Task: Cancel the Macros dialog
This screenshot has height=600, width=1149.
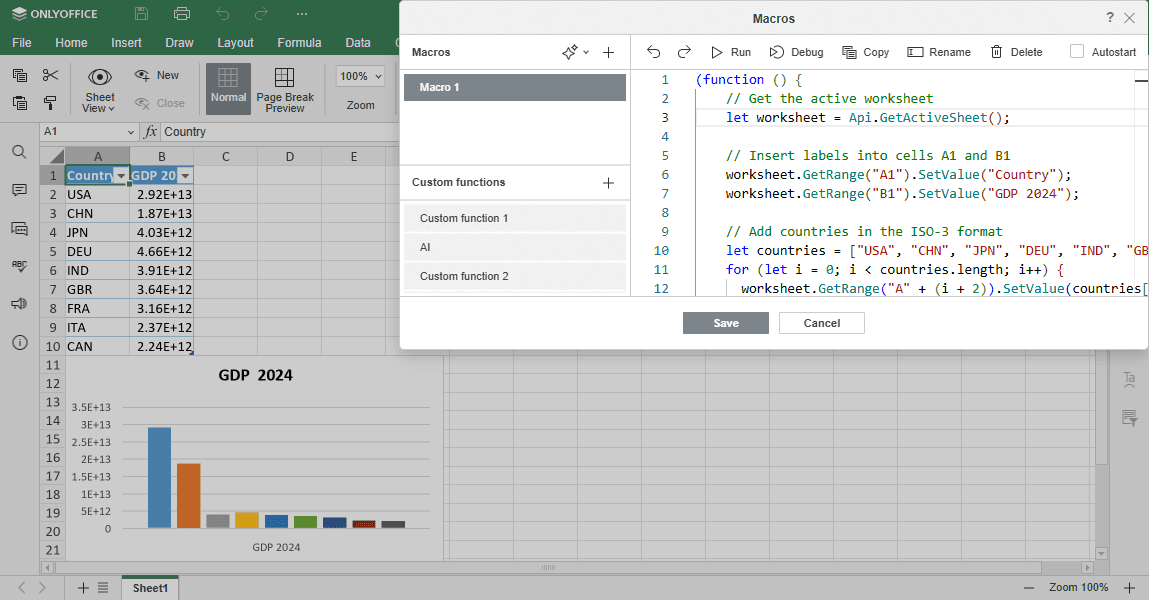Action: [821, 323]
